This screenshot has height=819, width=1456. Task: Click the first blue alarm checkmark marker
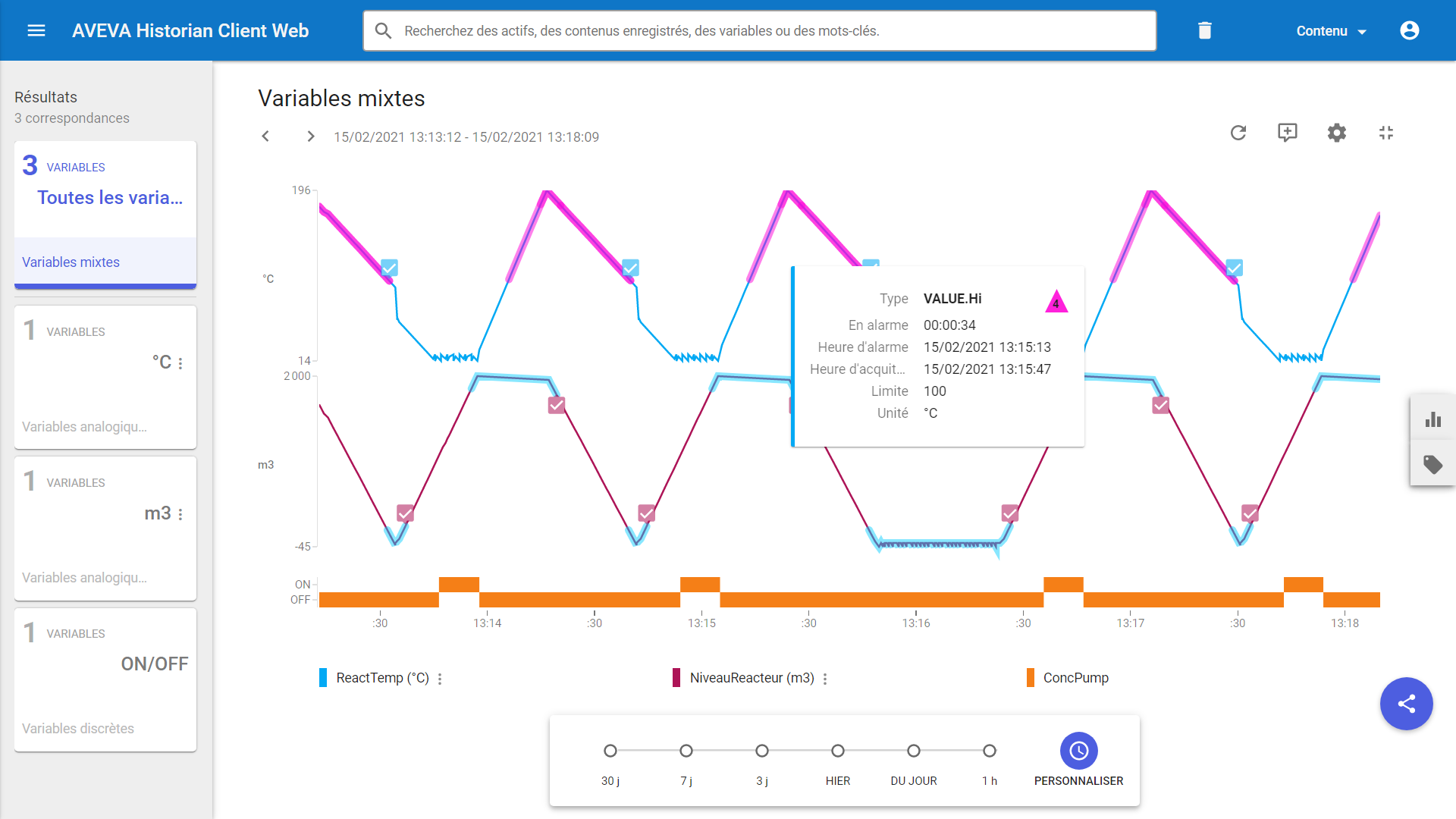point(389,268)
